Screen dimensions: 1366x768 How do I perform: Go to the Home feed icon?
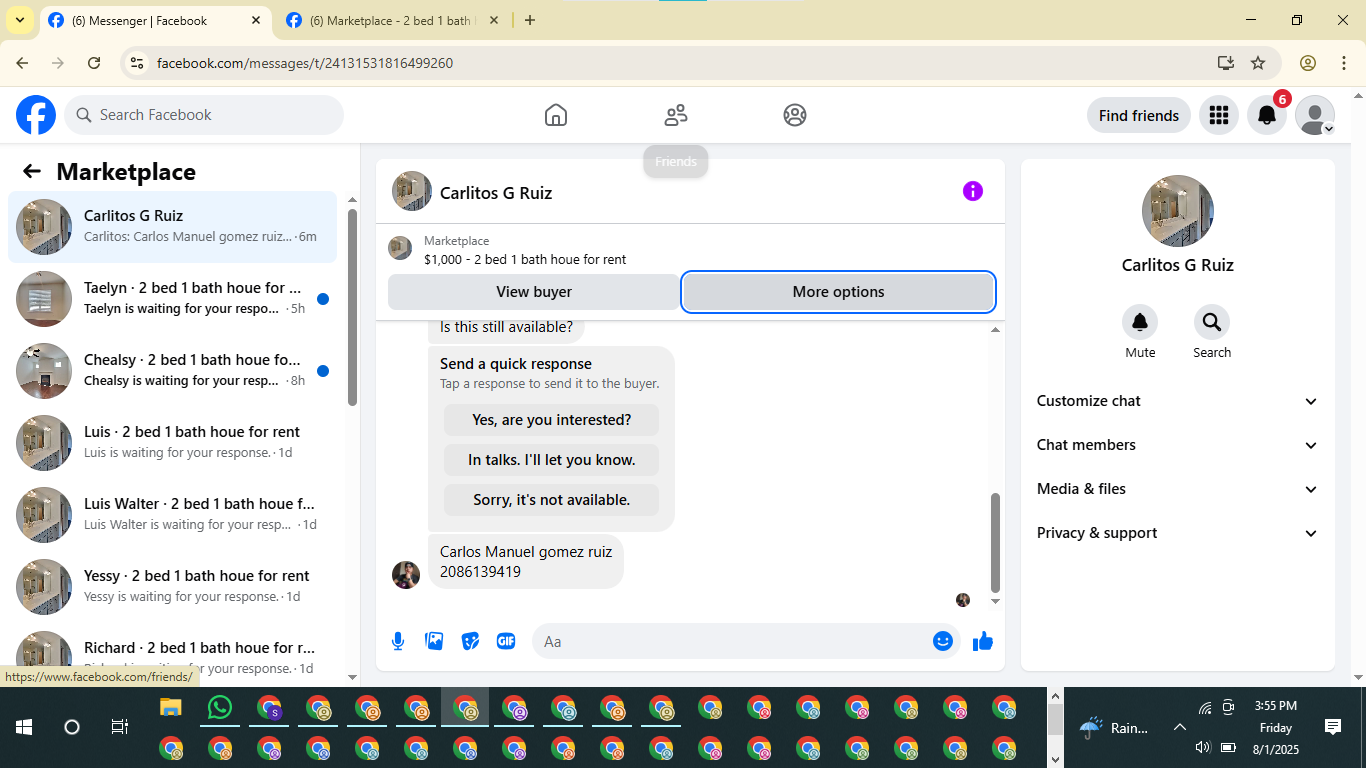pyautogui.click(x=556, y=115)
